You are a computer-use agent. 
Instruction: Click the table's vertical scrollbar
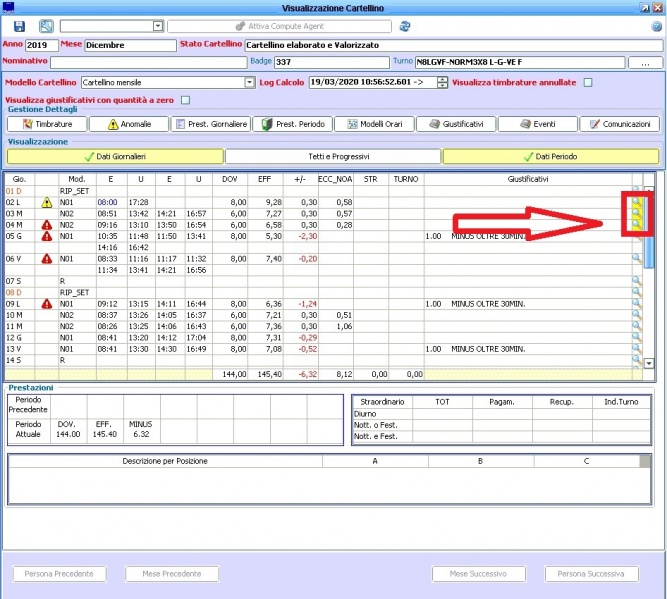tap(649, 280)
